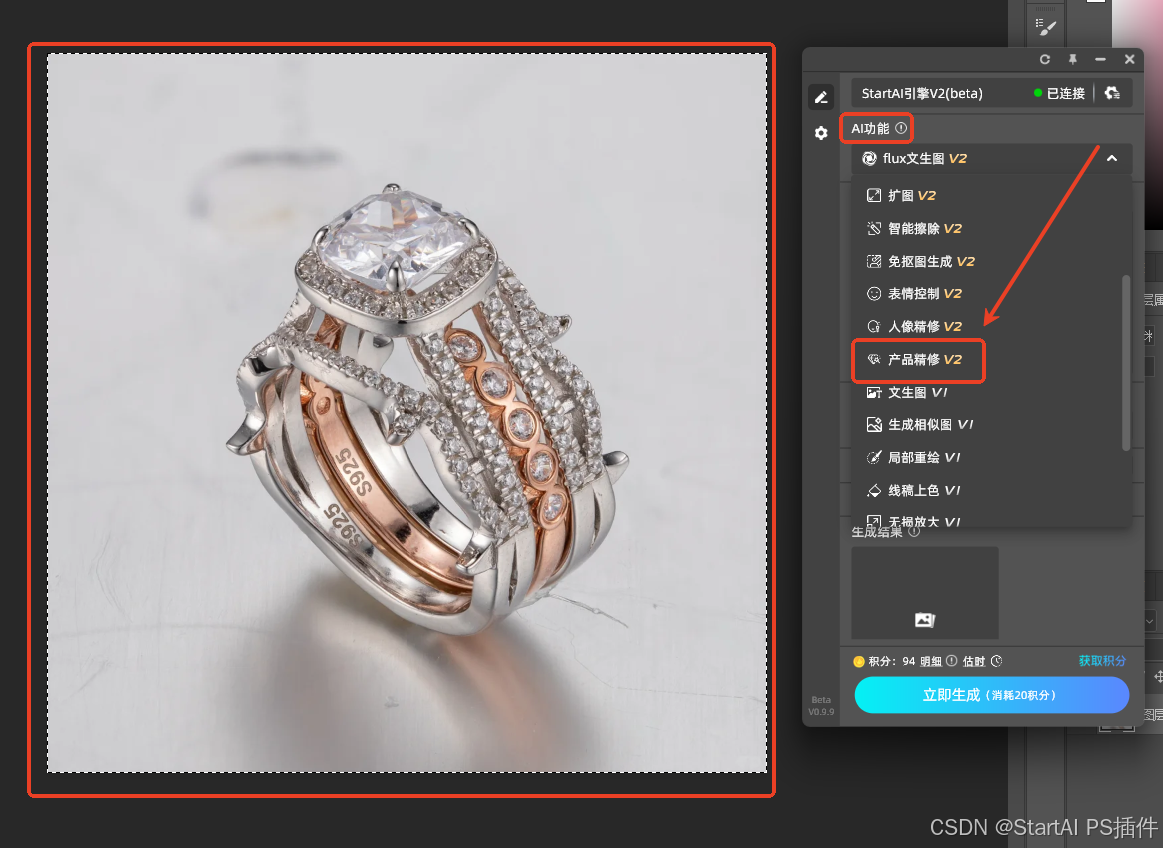Click the info icon next to 明细
The height and width of the screenshot is (848, 1163).
pos(952,661)
